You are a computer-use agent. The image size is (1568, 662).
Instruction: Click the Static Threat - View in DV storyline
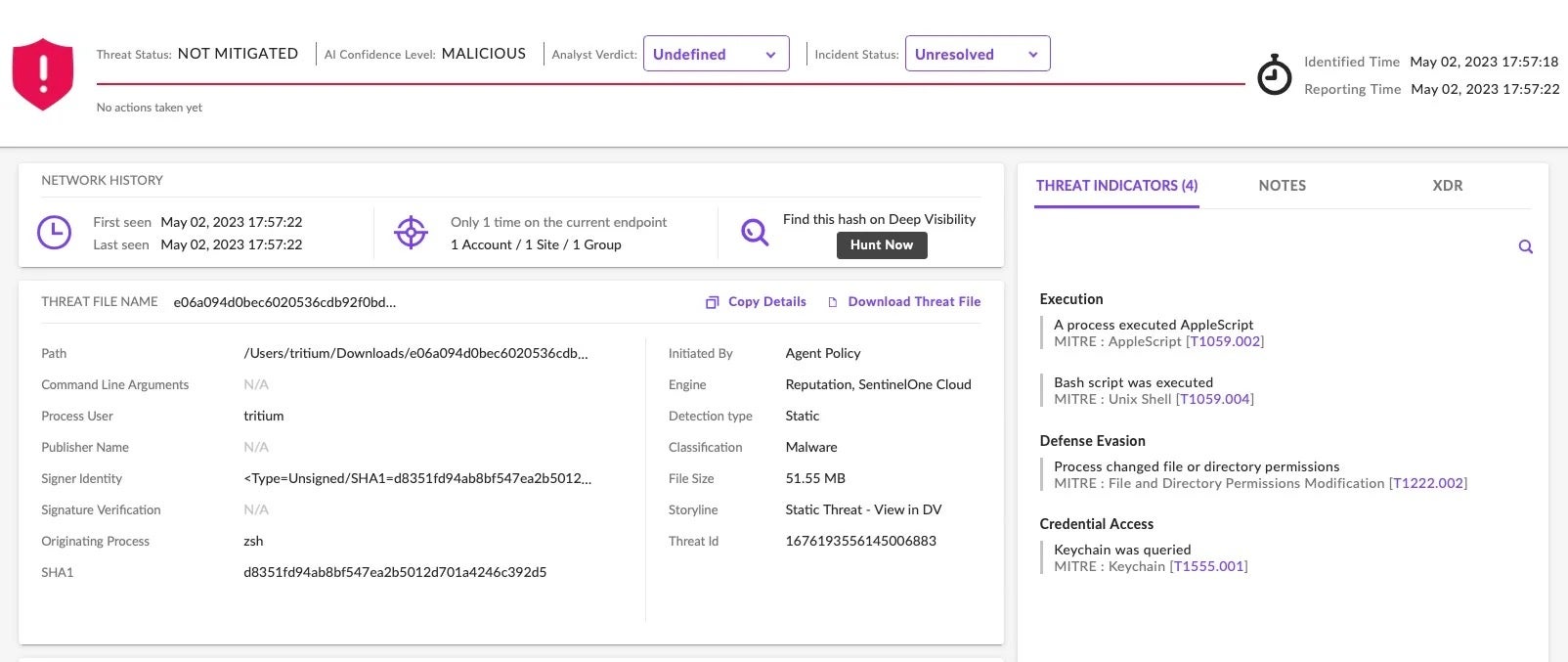tap(863, 509)
